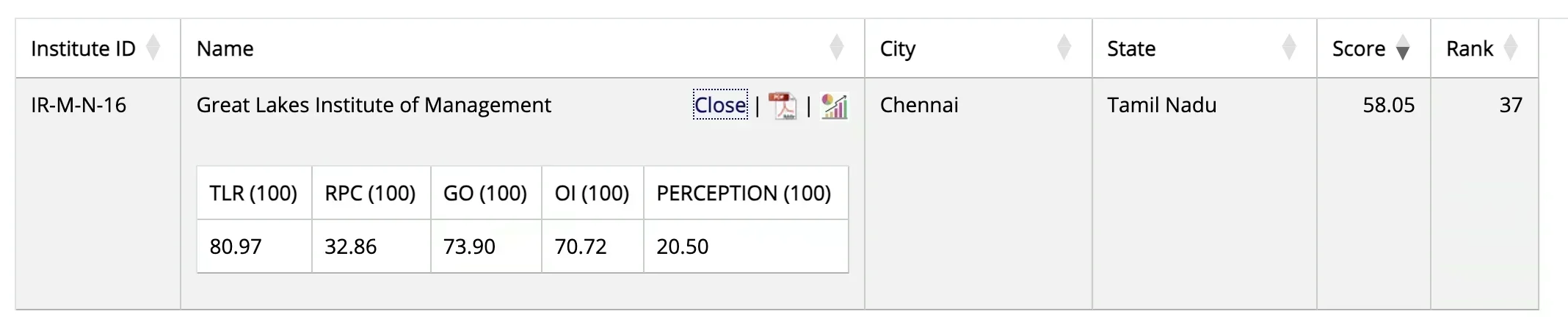The width and height of the screenshot is (1568, 336).
Task: Click the RPC (100) parameter header
Action: point(370,193)
